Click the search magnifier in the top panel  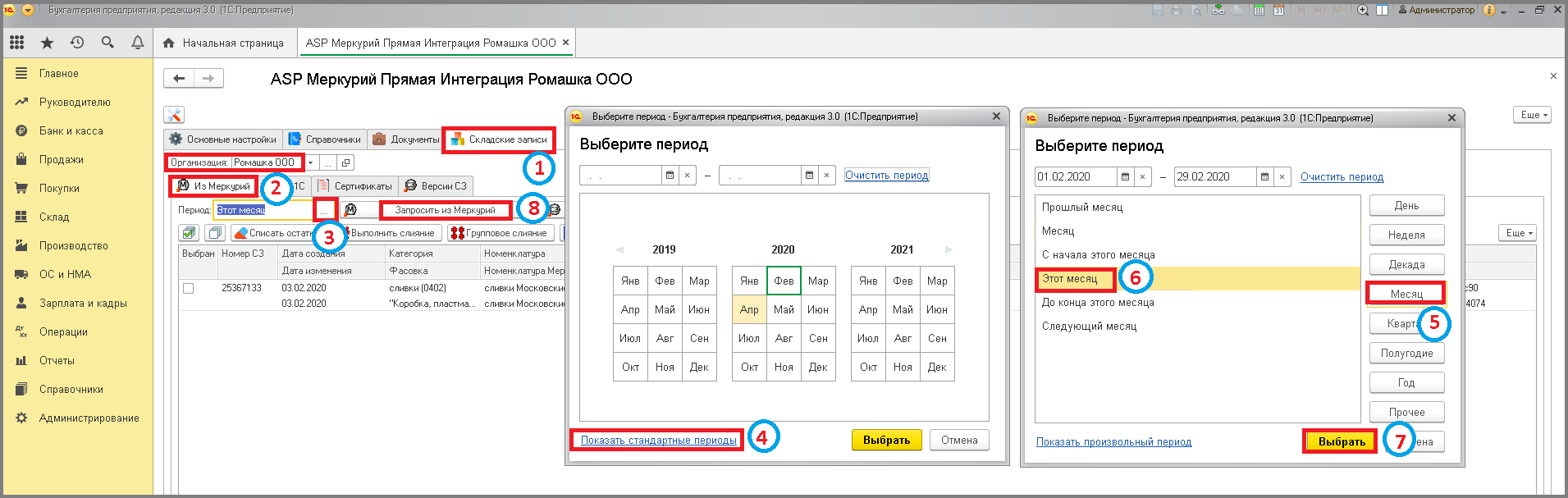107,43
